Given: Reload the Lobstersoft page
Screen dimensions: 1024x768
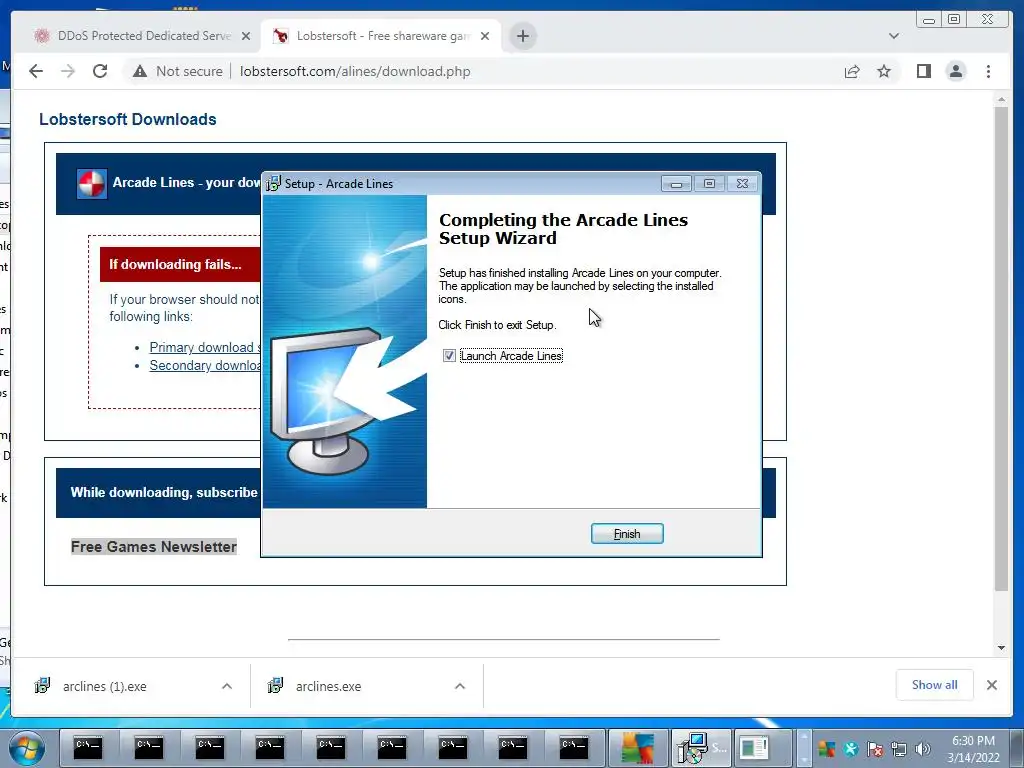Looking at the screenshot, I should (100, 71).
